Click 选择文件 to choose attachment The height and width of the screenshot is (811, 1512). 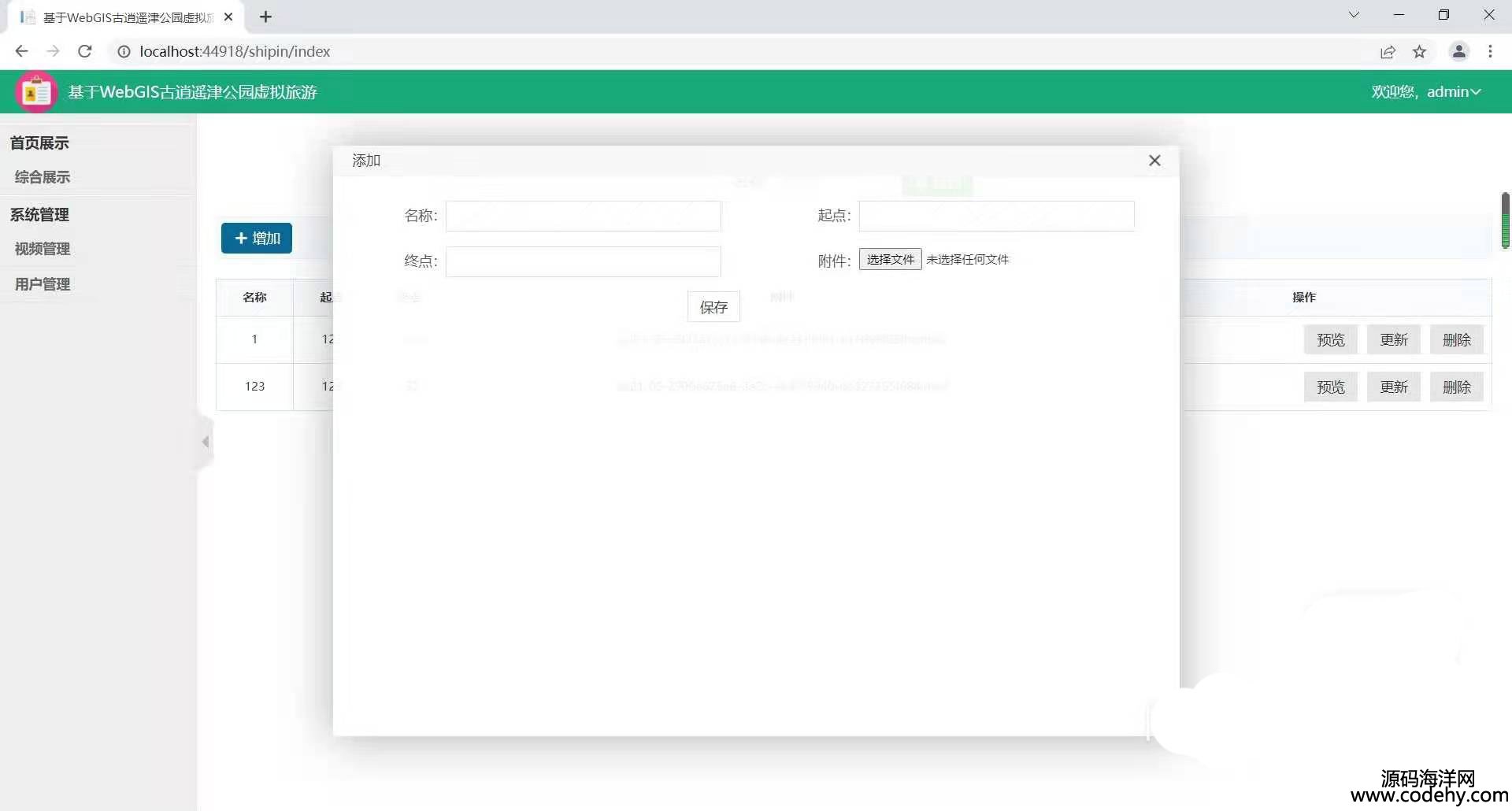pos(890,260)
